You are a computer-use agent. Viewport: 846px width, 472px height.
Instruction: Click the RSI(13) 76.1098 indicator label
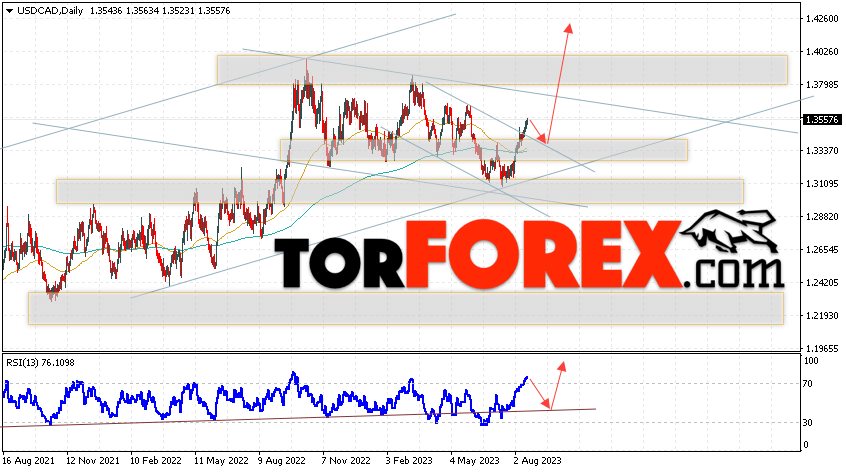coord(40,362)
